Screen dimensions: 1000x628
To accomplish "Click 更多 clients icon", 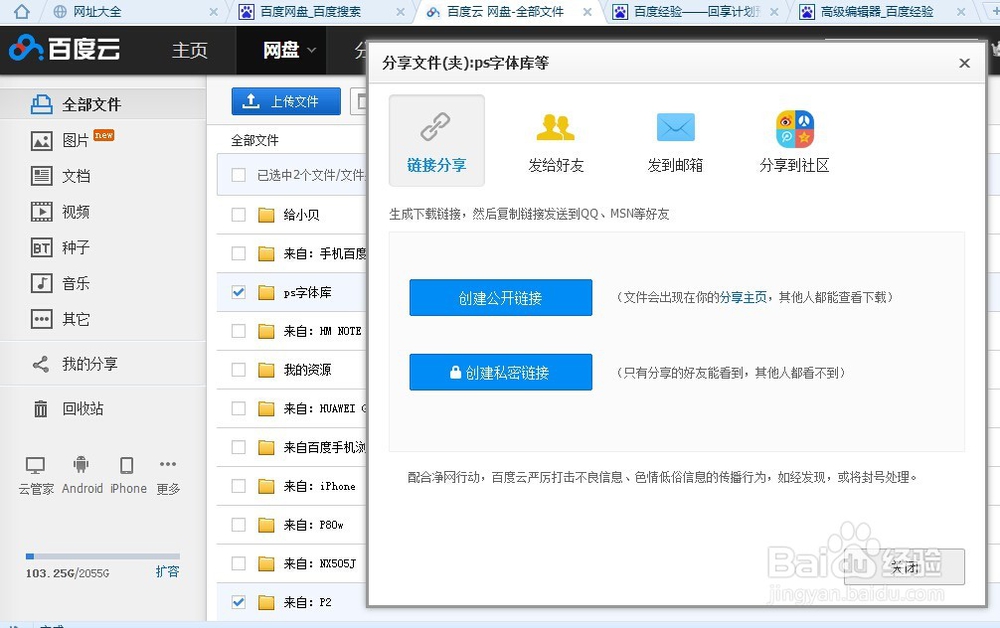I will click(168, 464).
